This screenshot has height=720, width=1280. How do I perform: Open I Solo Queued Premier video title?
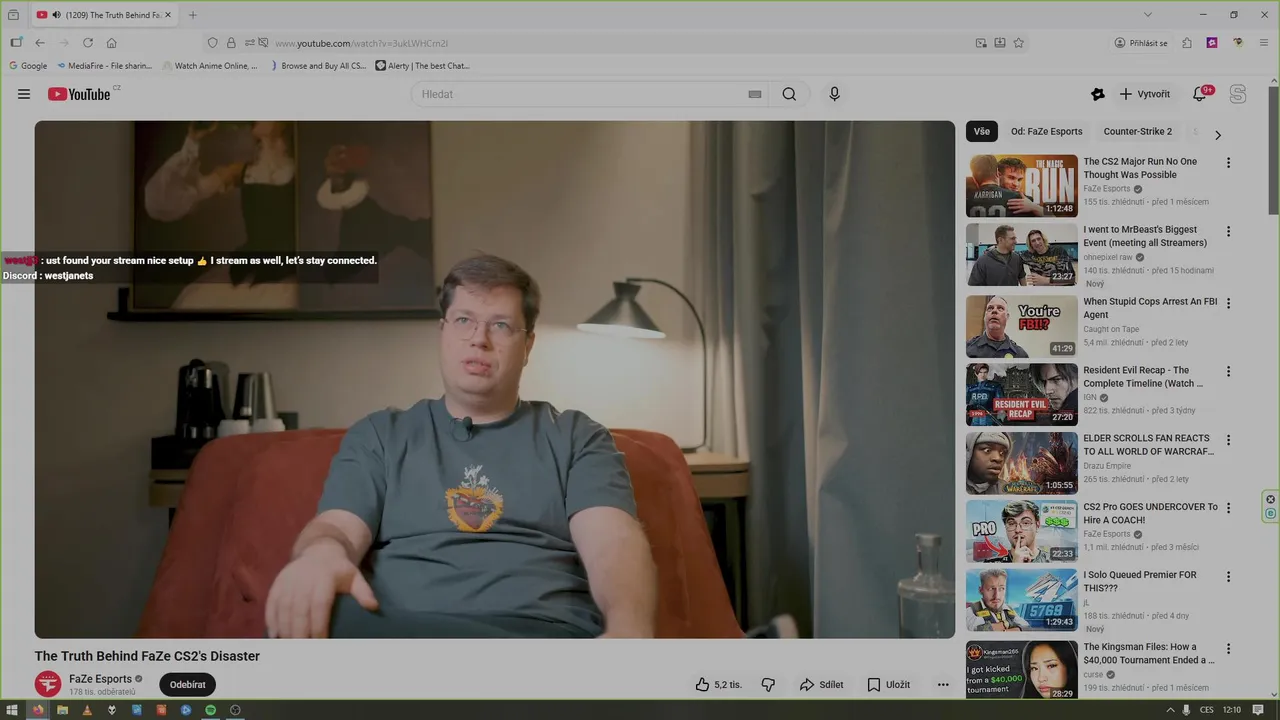click(x=1139, y=581)
